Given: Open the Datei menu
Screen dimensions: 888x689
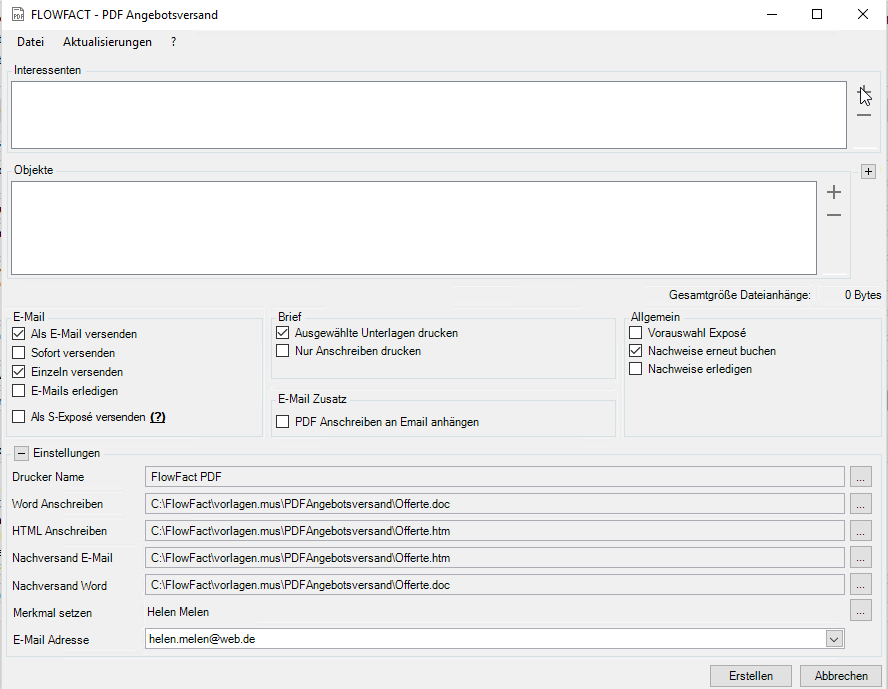Looking at the screenshot, I should (31, 42).
